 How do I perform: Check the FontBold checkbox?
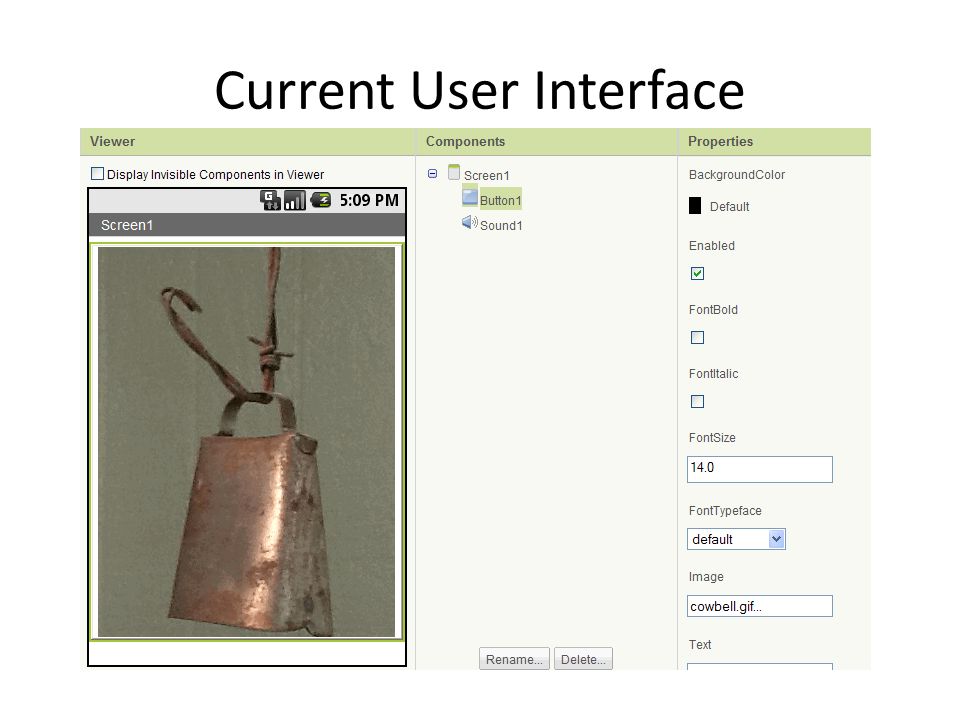point(697,337)
